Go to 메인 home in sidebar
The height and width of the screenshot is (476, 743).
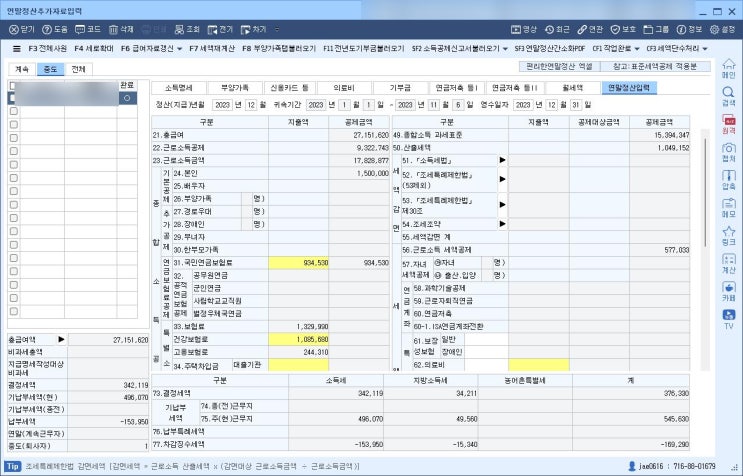728,69
